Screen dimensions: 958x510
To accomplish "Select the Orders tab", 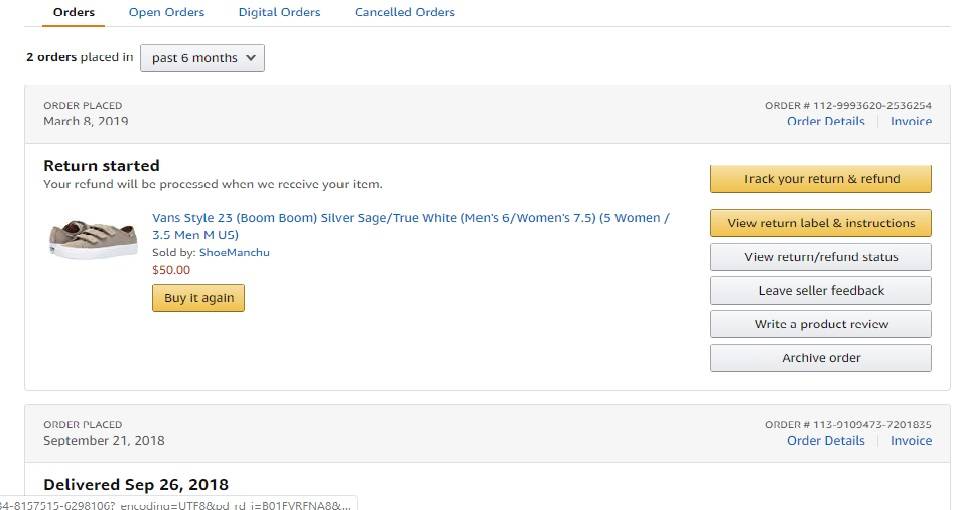I will coord(73,12).
